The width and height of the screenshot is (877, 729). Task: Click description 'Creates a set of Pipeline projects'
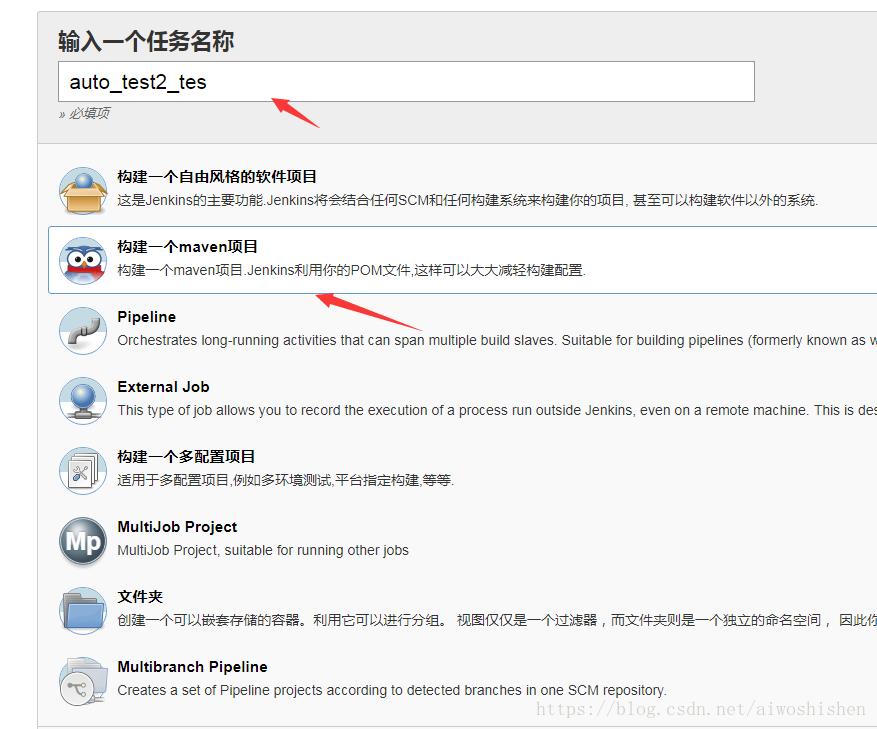click(392, 690)
